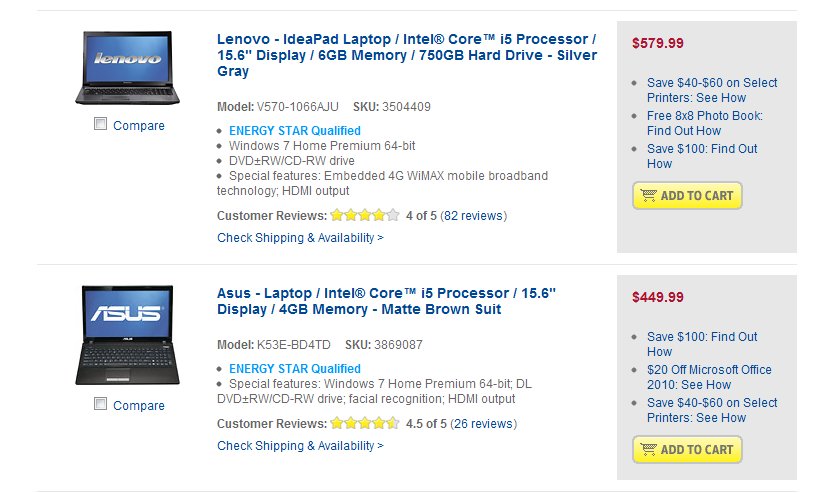
Task: Open the 26 reviews link
Action: [483, 424]
